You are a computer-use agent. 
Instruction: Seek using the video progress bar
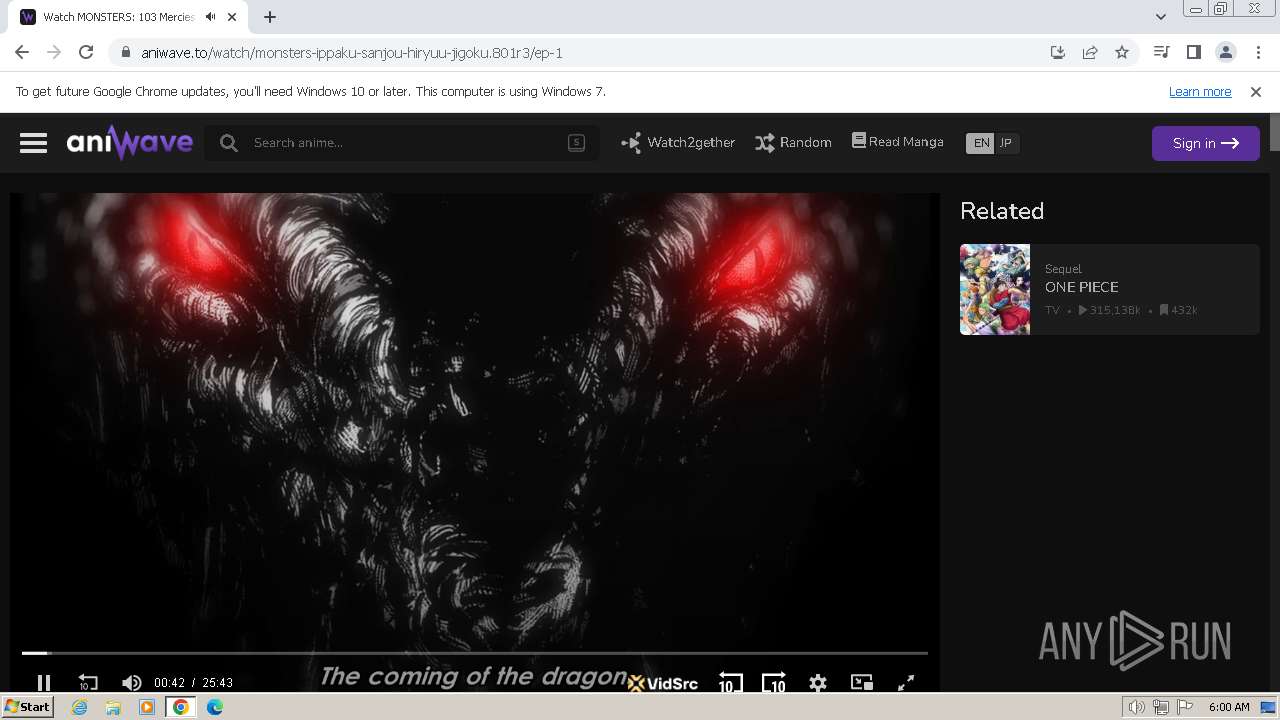pyautogui.click(x=475, y=653)
